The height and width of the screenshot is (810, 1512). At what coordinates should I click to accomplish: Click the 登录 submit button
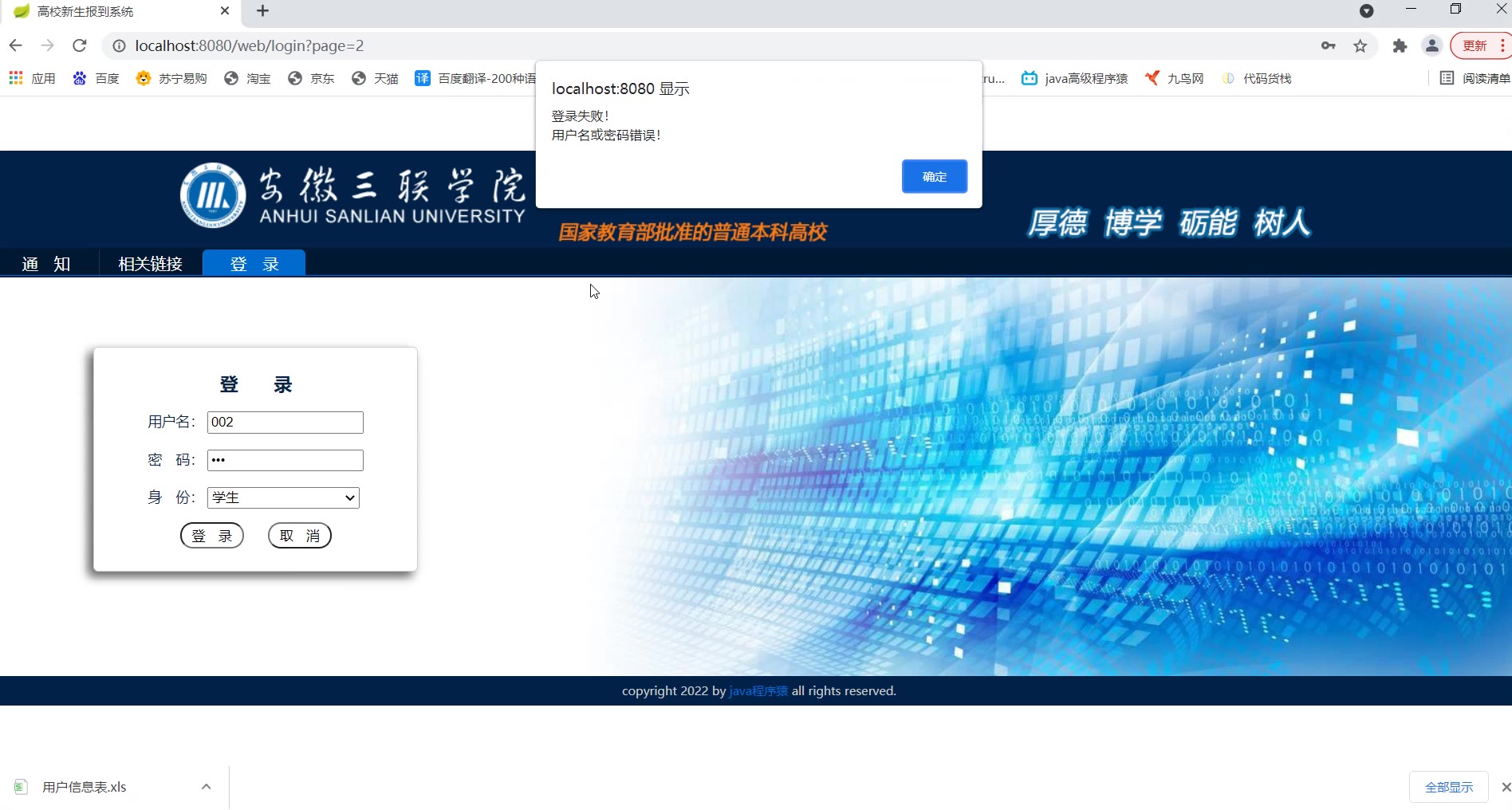(212, 536)
